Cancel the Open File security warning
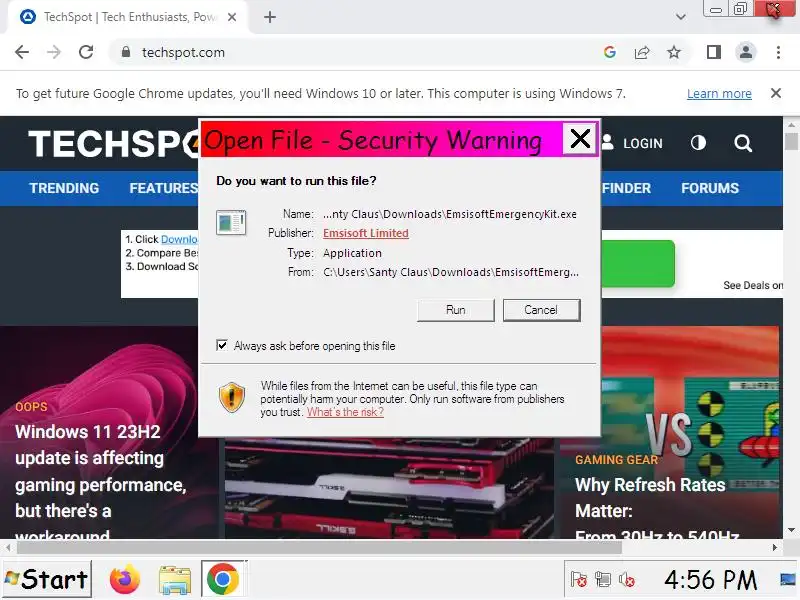 [x=541, y=310]
